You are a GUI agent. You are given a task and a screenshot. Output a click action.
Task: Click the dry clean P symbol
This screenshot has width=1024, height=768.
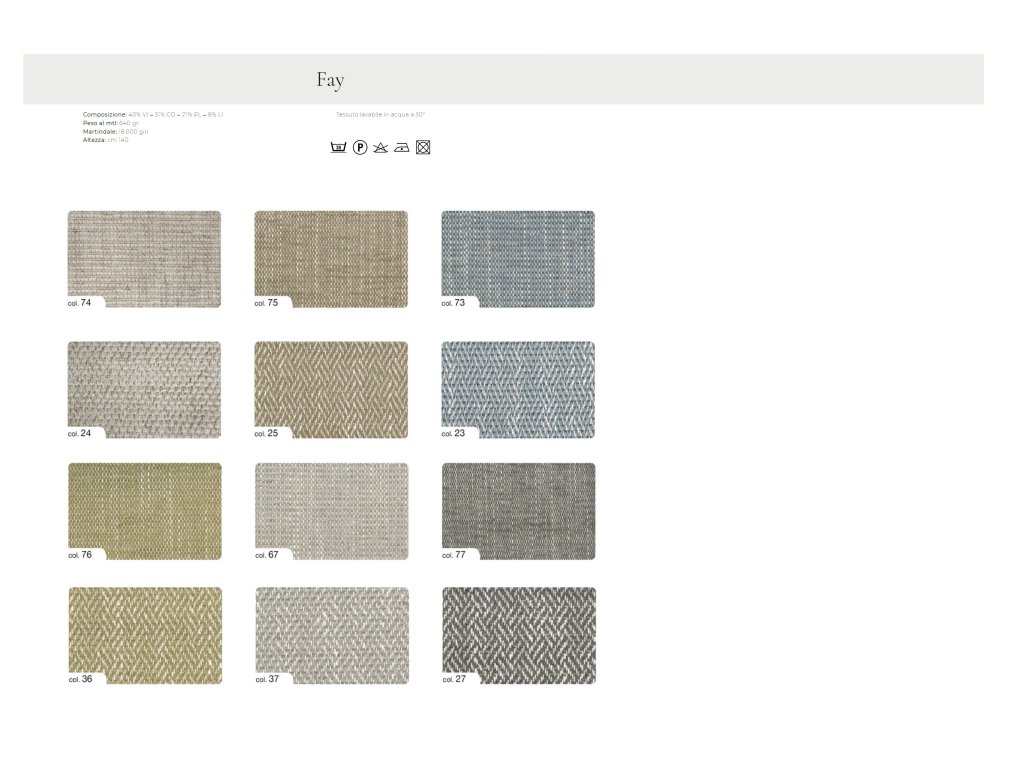coord(360,148)
